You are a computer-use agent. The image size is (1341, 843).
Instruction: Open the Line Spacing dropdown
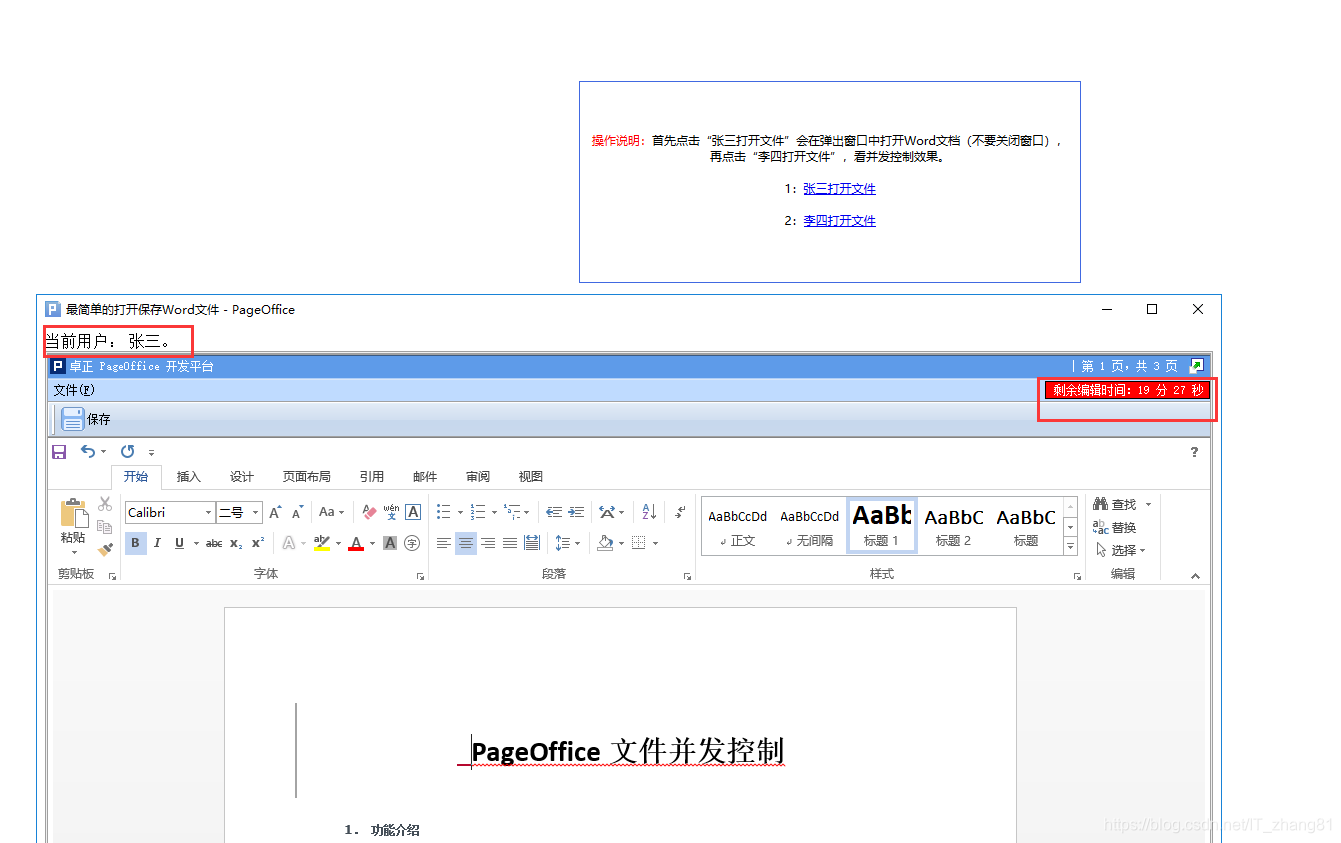(567, 543)
